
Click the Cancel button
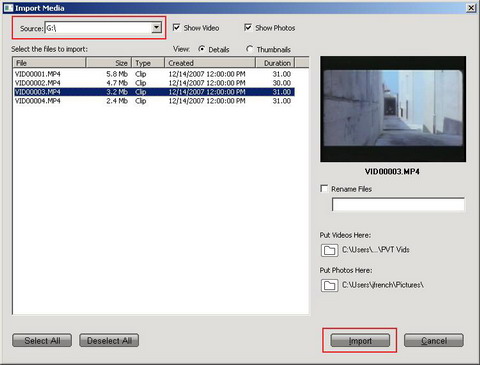[434, 341]
